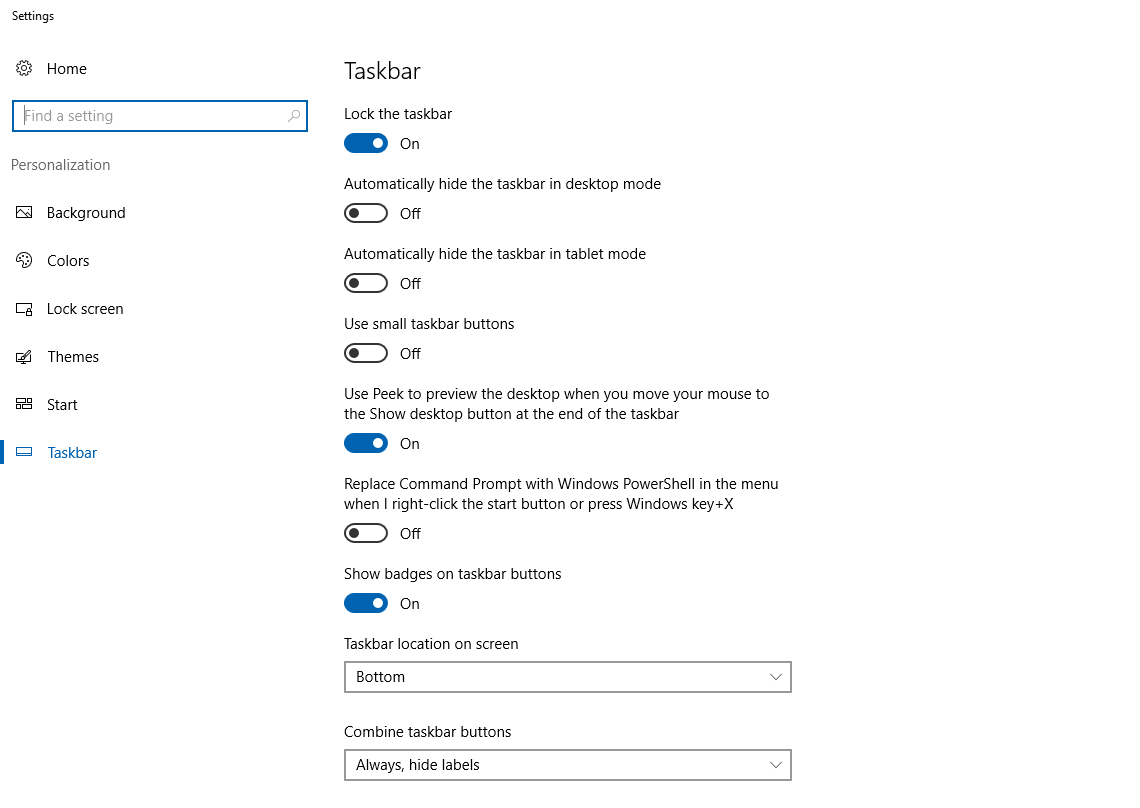Click the Themes brush icon

click(x=24, y=357)
